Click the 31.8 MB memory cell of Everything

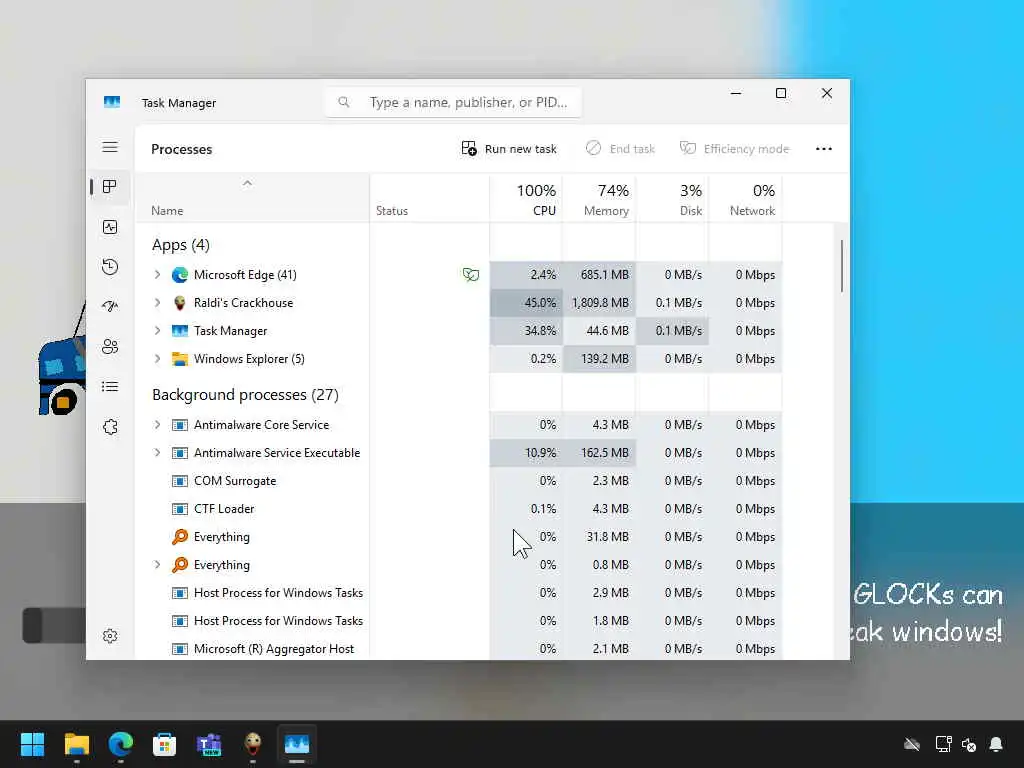click(x=600, y=537)
